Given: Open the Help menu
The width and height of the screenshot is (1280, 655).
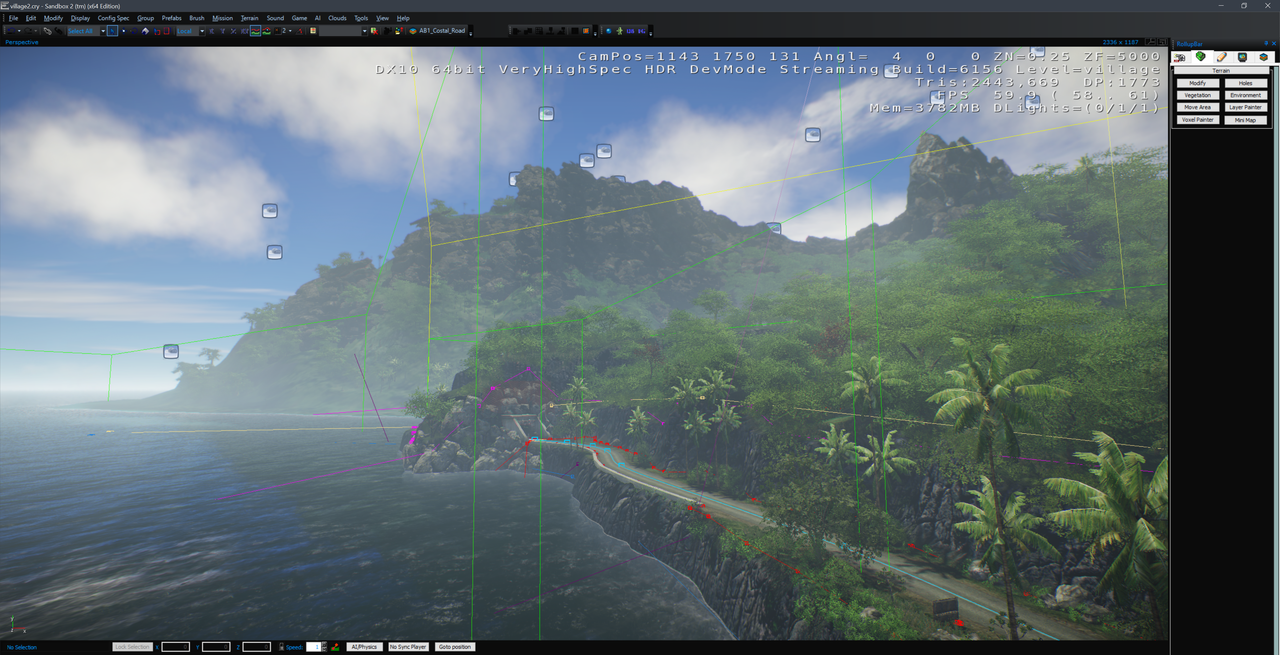Looking at the screenshot, I should pyautogui.click(x=403, y=18).
